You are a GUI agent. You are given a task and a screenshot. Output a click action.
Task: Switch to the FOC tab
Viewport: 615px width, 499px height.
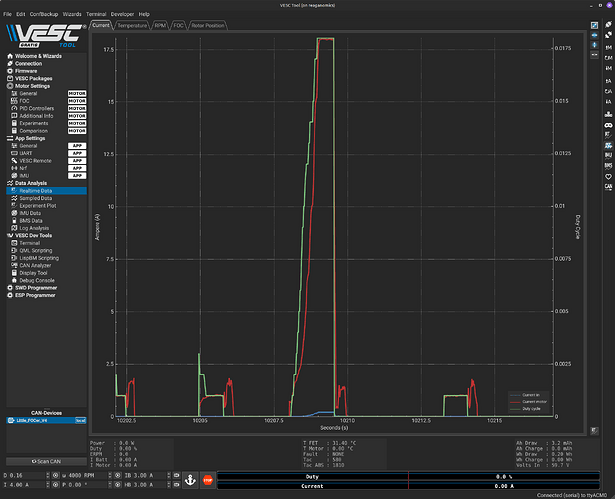(x=178, y=25)
